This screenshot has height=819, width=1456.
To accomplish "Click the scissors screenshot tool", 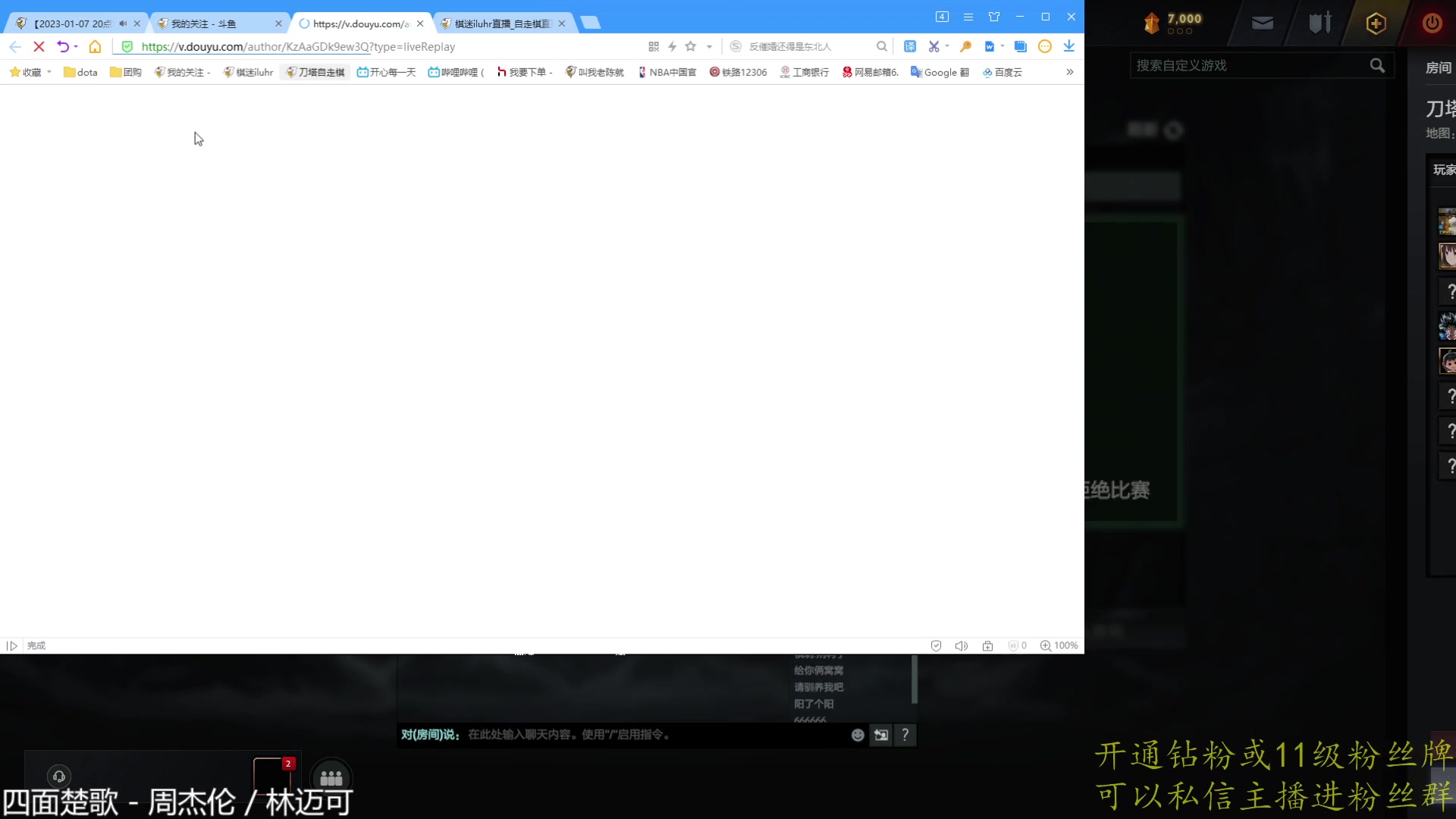I will [934, 47].
